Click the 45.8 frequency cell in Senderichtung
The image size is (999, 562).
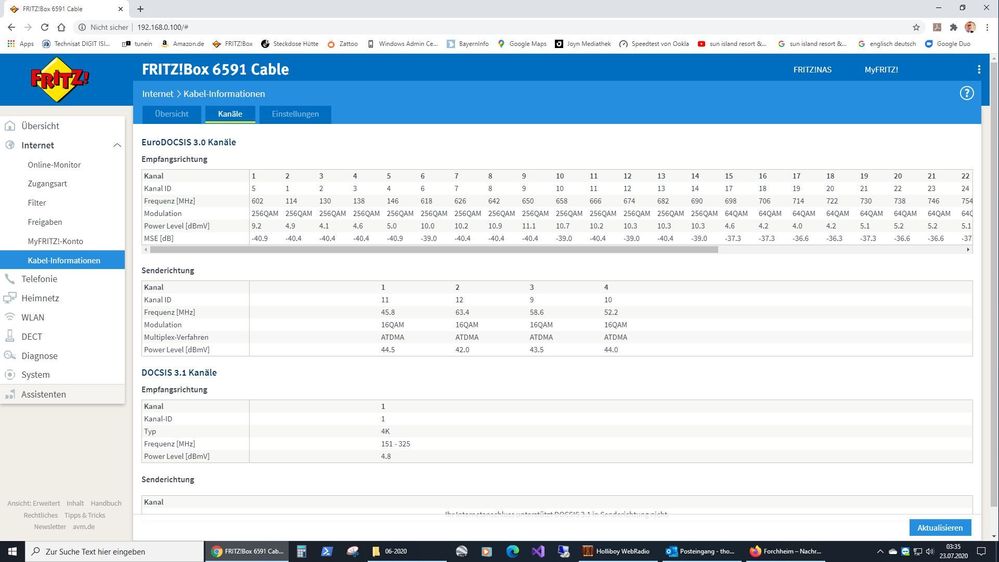[388, 312]
